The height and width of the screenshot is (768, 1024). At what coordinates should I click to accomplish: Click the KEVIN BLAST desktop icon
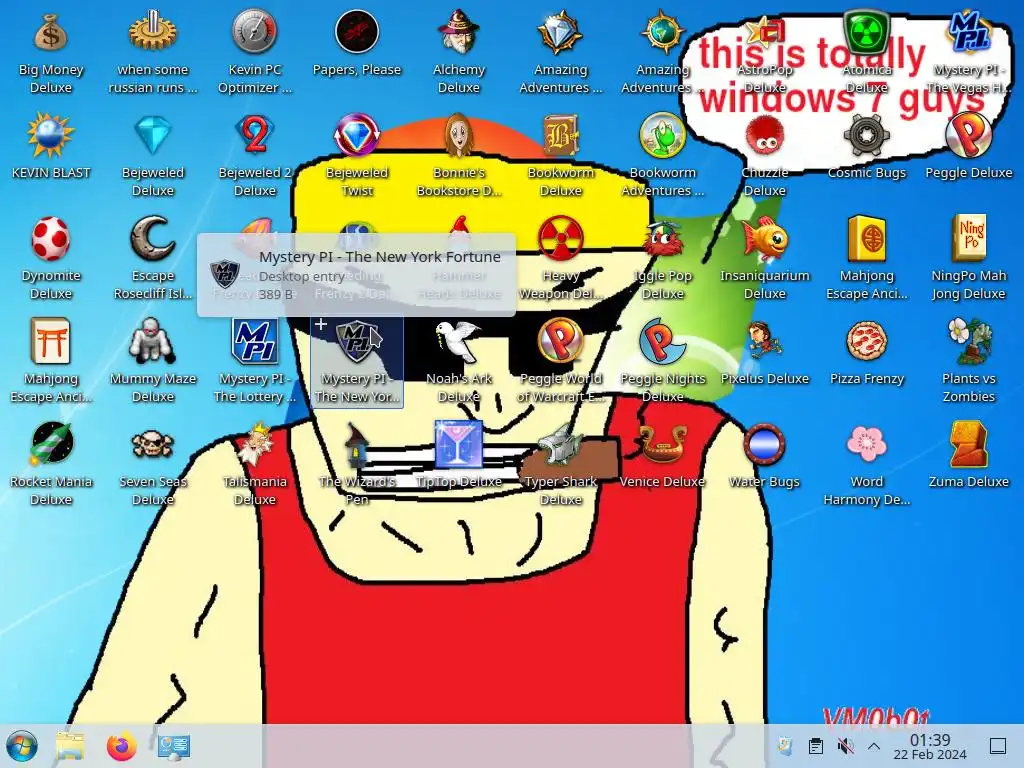[51, 135]
